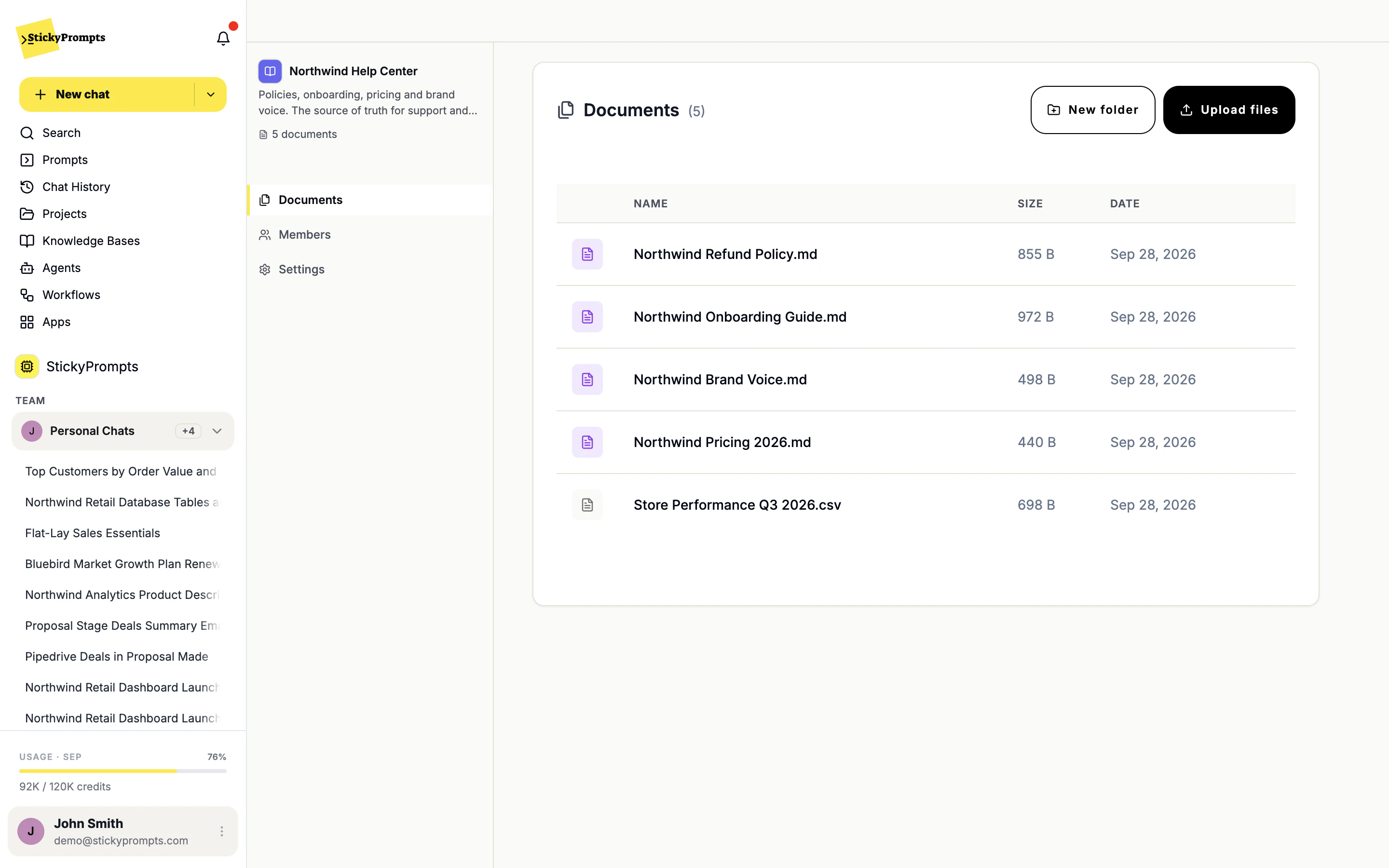This screenshot has height=868, width=1389.
Task: Open the notifications bell
Action: (x=223, y=38)
